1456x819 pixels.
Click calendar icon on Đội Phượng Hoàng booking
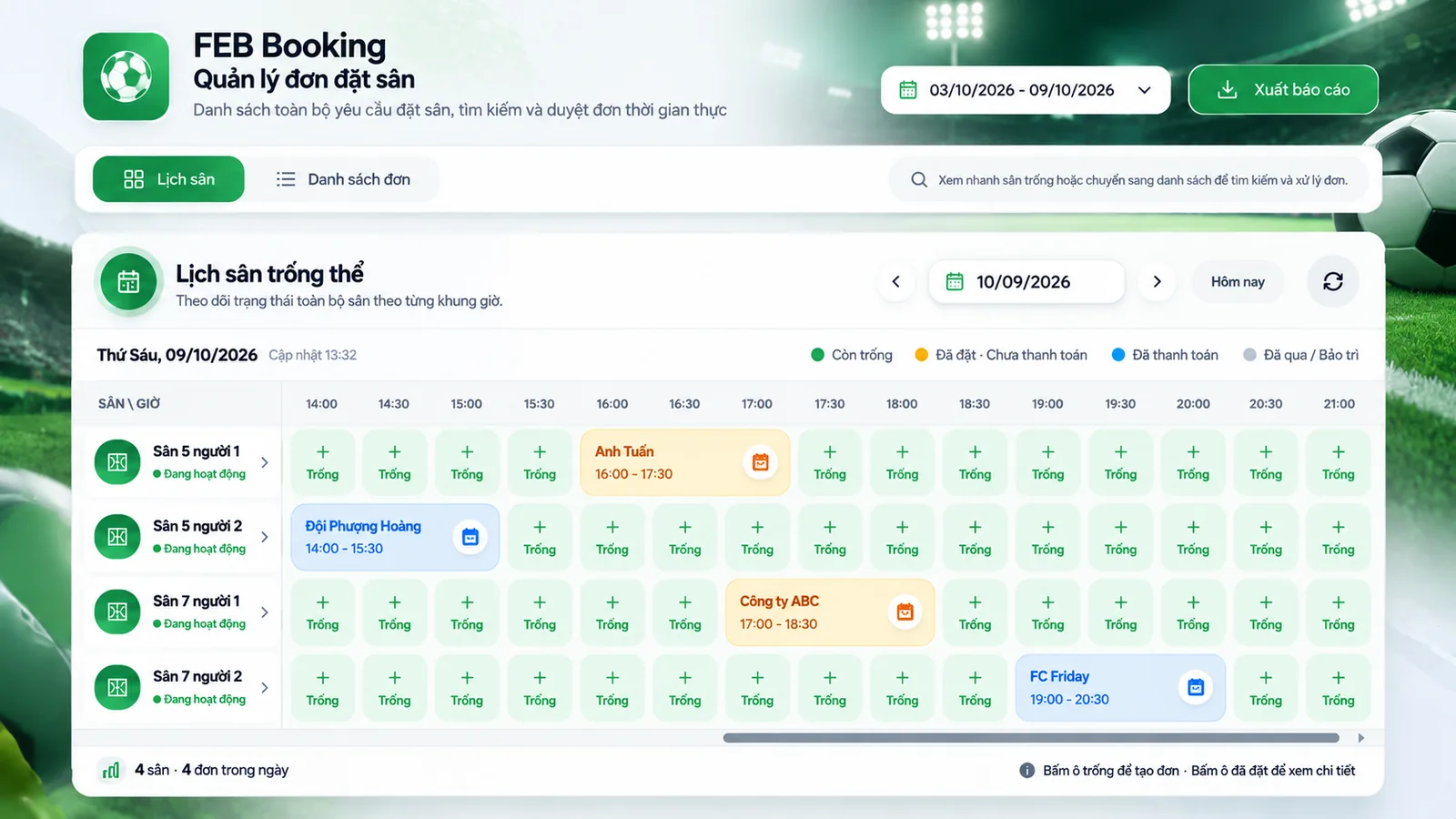point(470,537)
